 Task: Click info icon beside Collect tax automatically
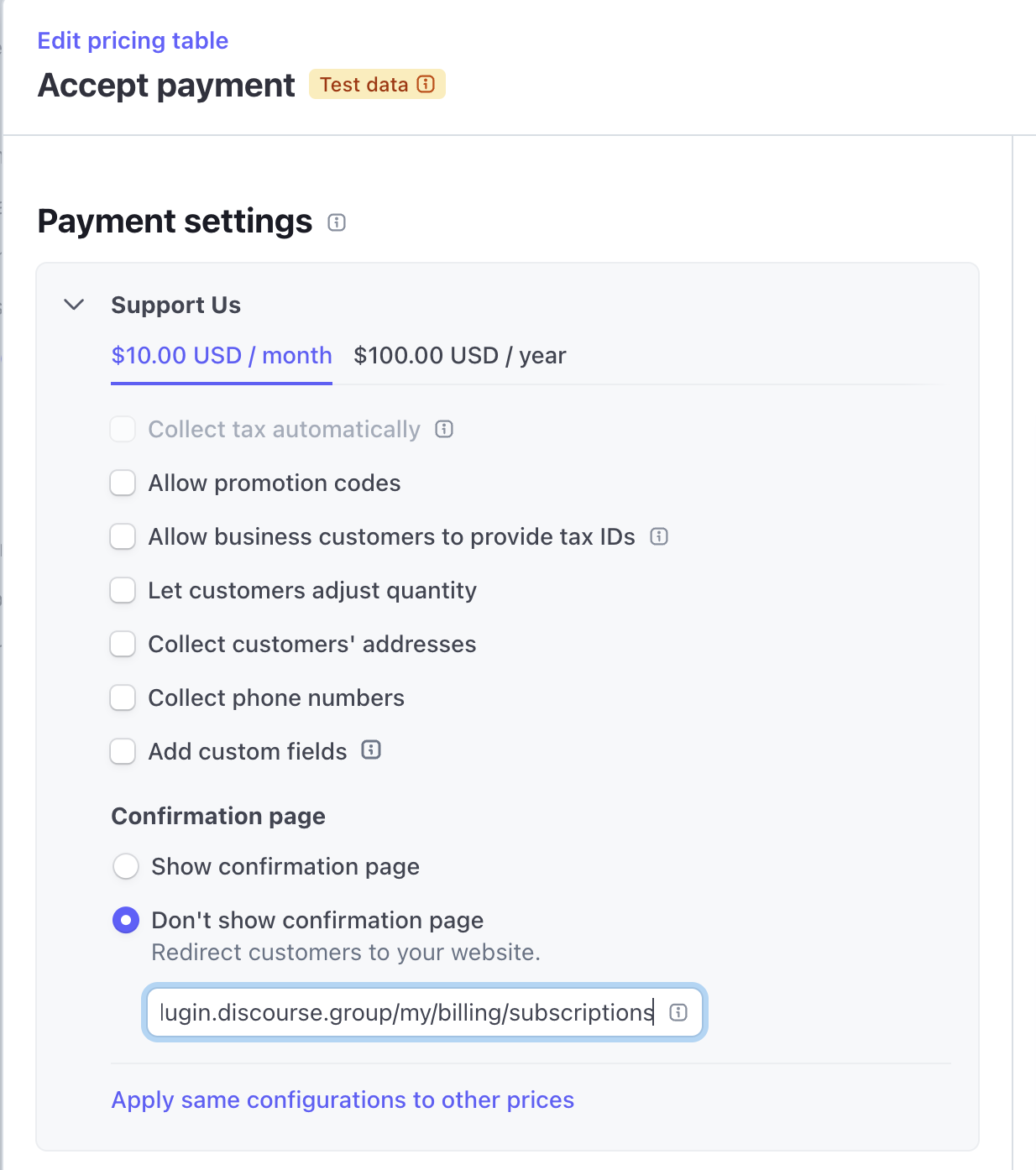(444, 429)
